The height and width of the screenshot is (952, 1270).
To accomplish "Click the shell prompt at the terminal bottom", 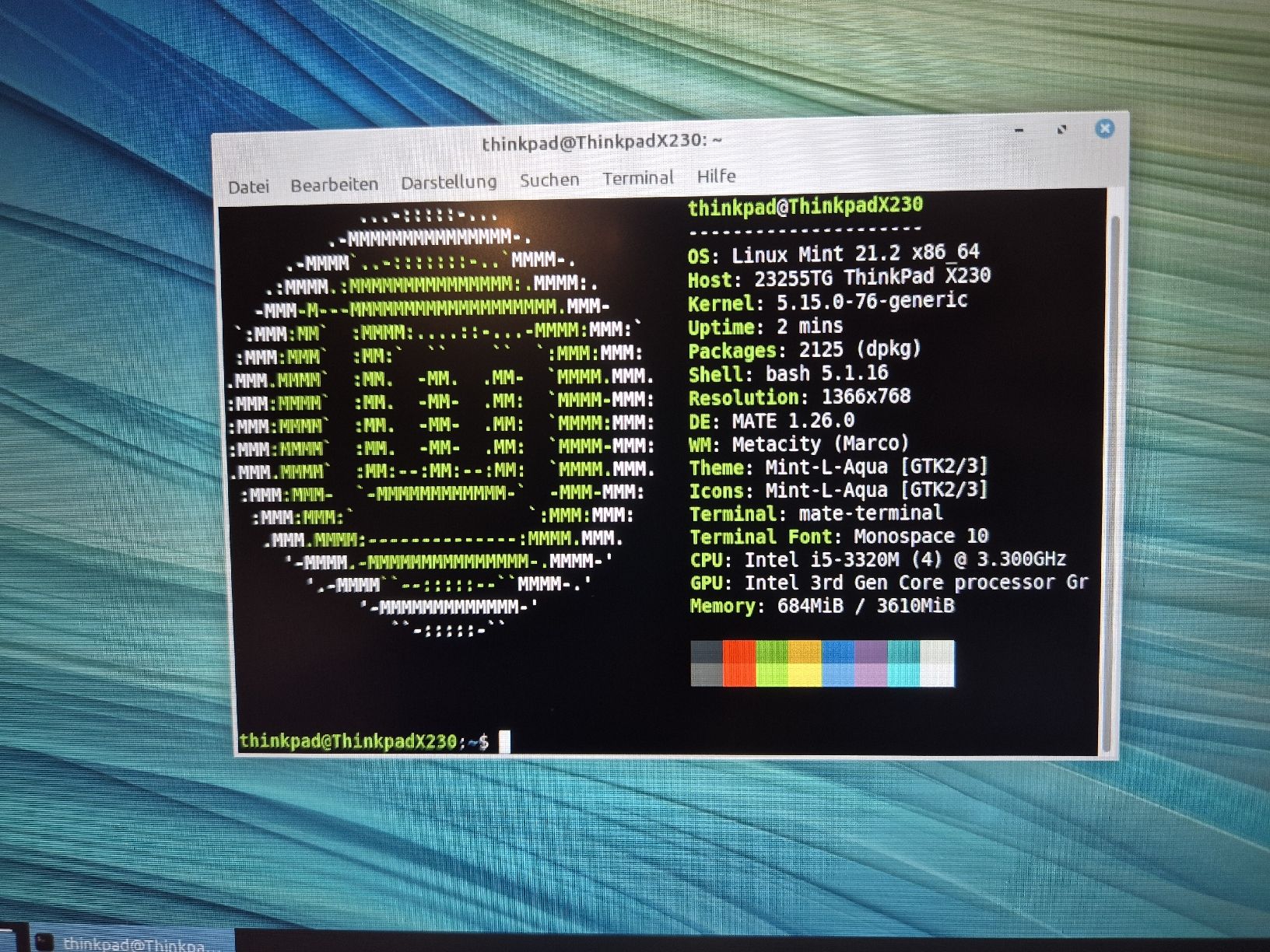I will 364,741.
